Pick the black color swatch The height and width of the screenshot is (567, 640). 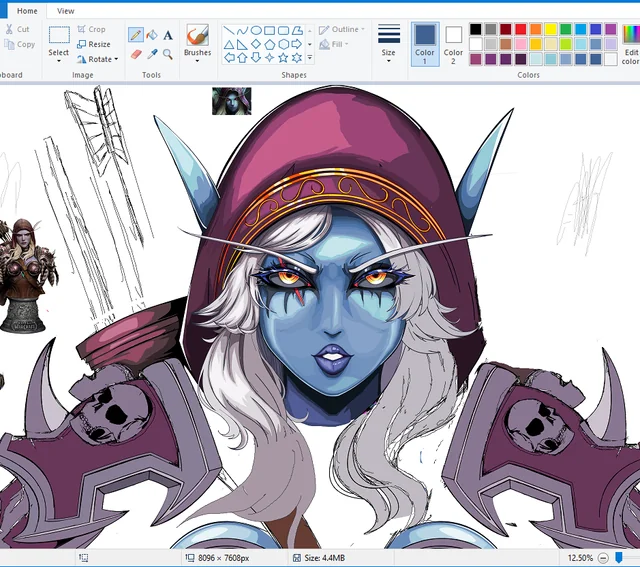pos(476,29)
